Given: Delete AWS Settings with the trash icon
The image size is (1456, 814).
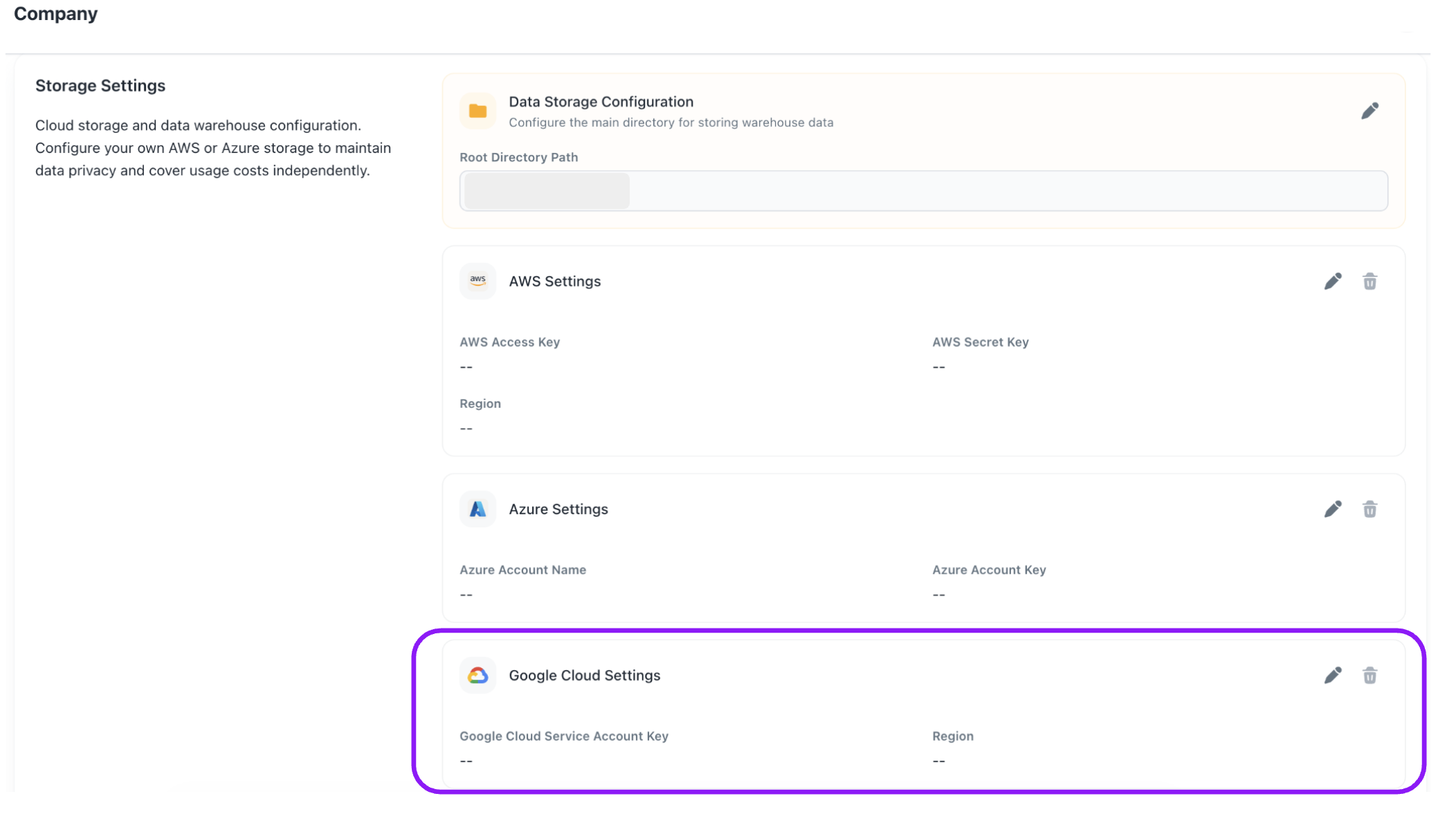Looking at the screenshot, I should tap(1369, 281).
